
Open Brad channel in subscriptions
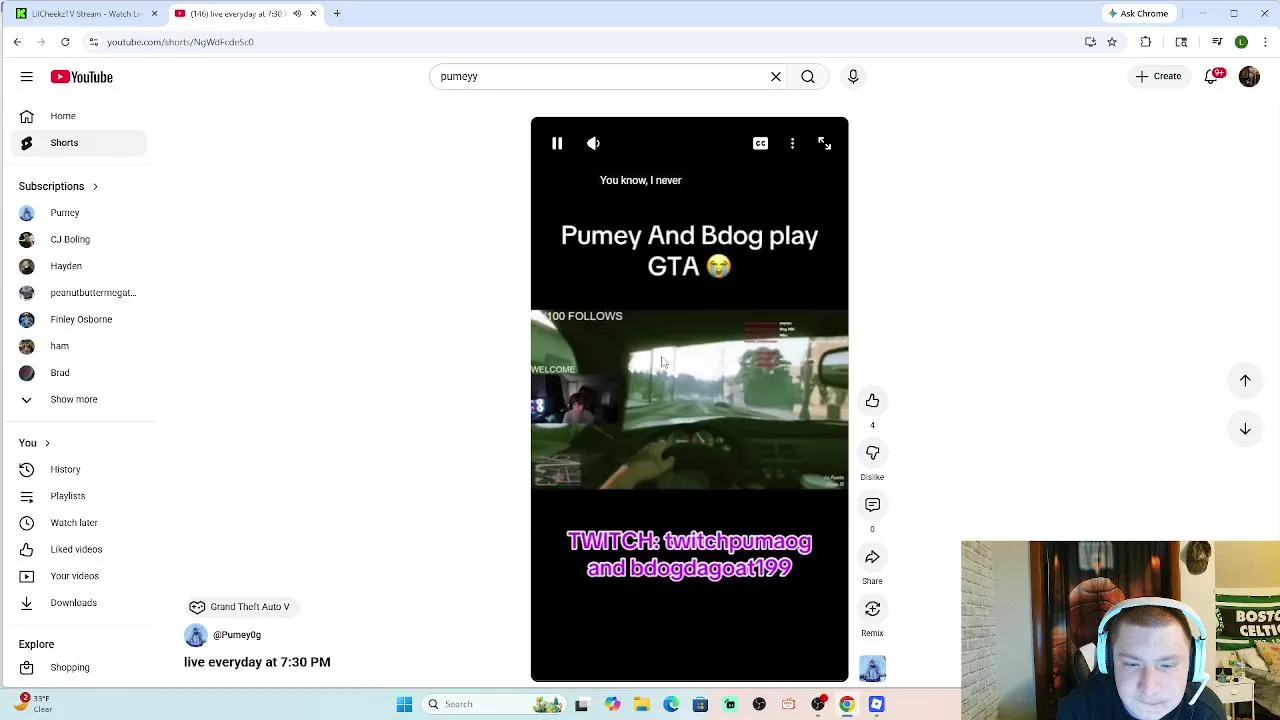point(80,372)
